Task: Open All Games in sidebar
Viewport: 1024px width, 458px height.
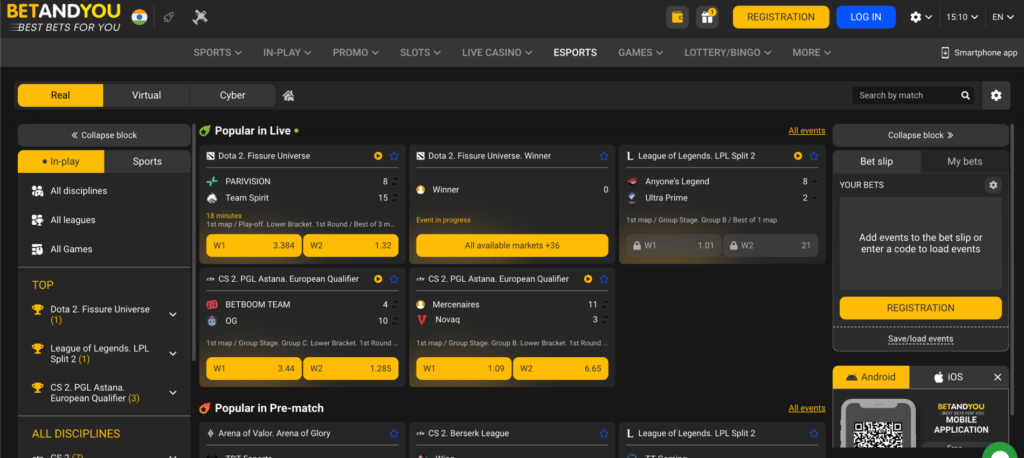Action: 104,249
